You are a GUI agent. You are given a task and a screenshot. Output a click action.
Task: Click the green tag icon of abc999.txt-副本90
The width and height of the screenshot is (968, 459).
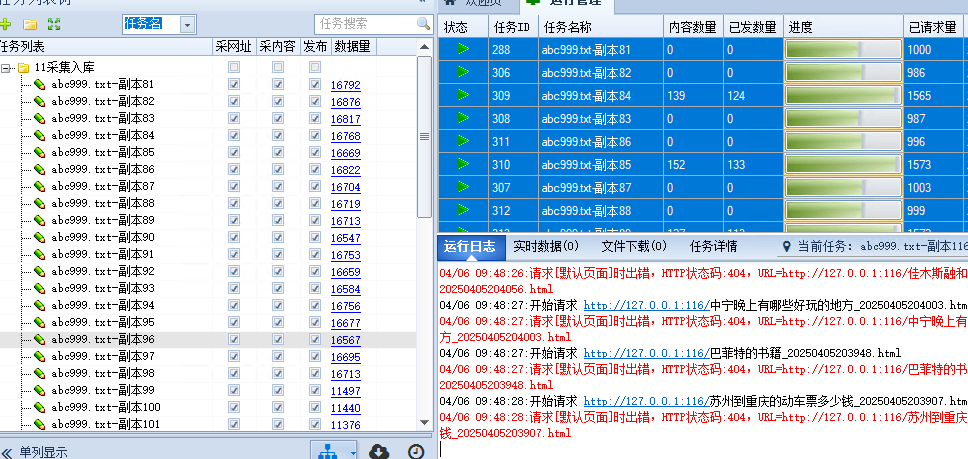tap(40, 238)
